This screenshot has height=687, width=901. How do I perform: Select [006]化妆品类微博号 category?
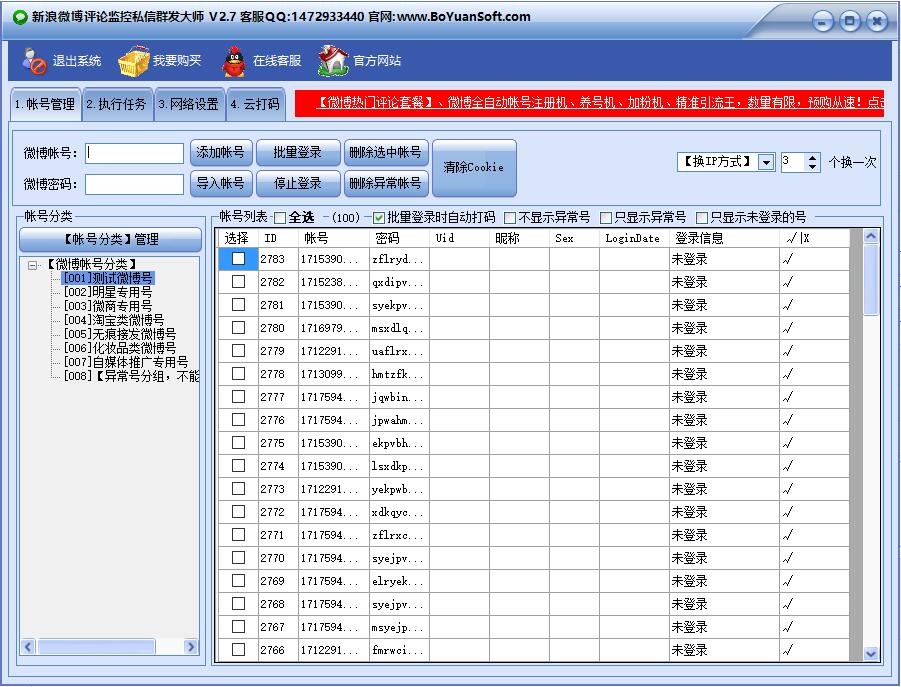point(120,348)
